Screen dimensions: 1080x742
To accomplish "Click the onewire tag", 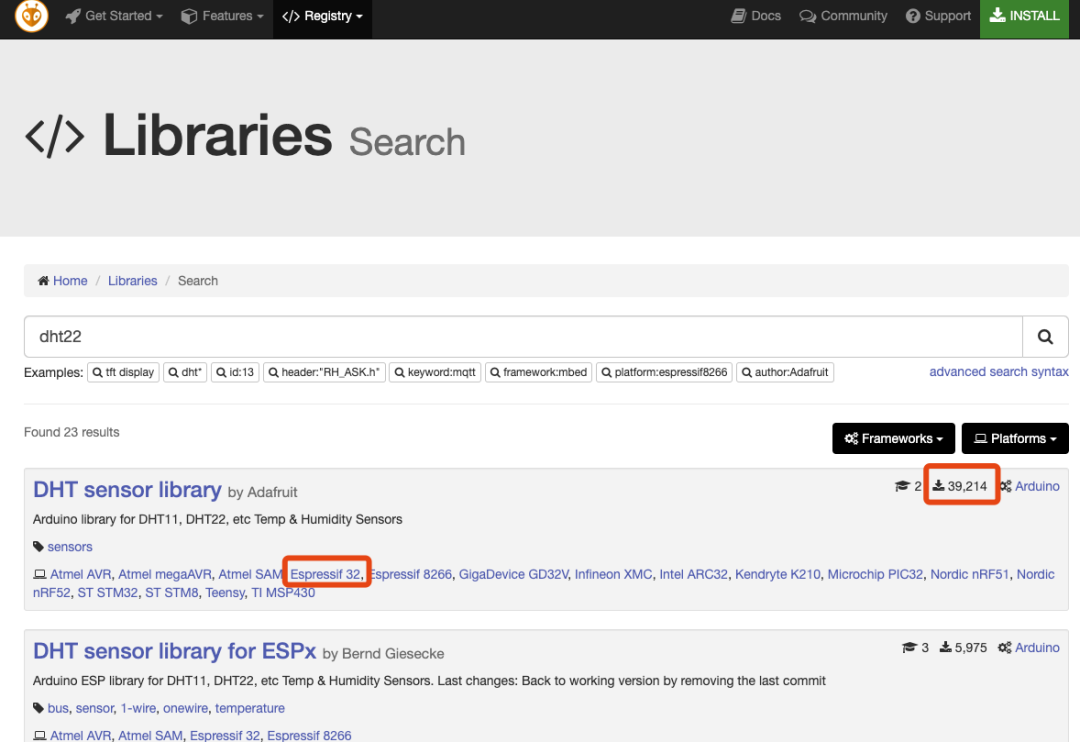I will pyautogui.click(x=185, y=708).
